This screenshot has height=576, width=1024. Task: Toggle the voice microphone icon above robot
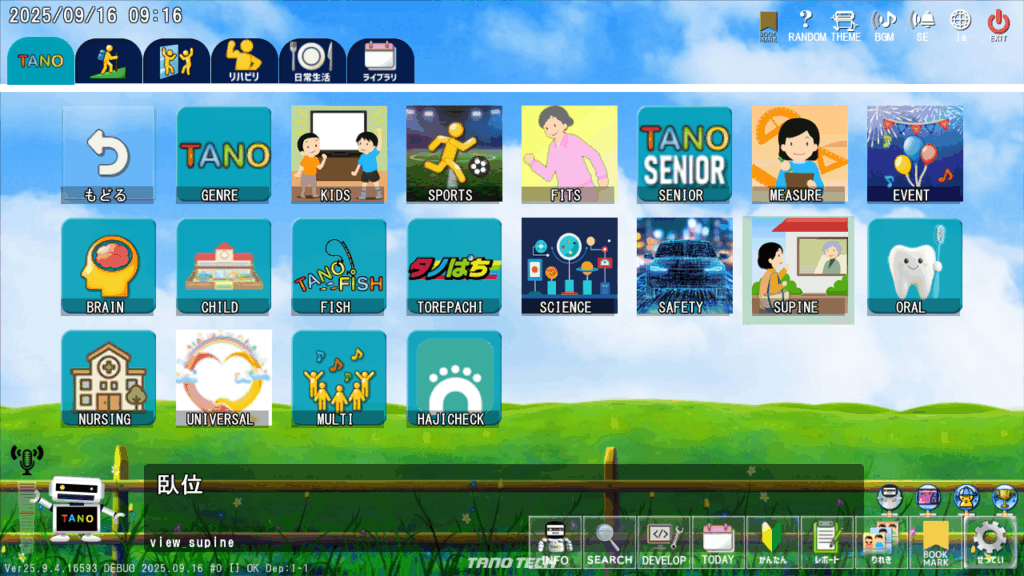[x=27, y=459]
